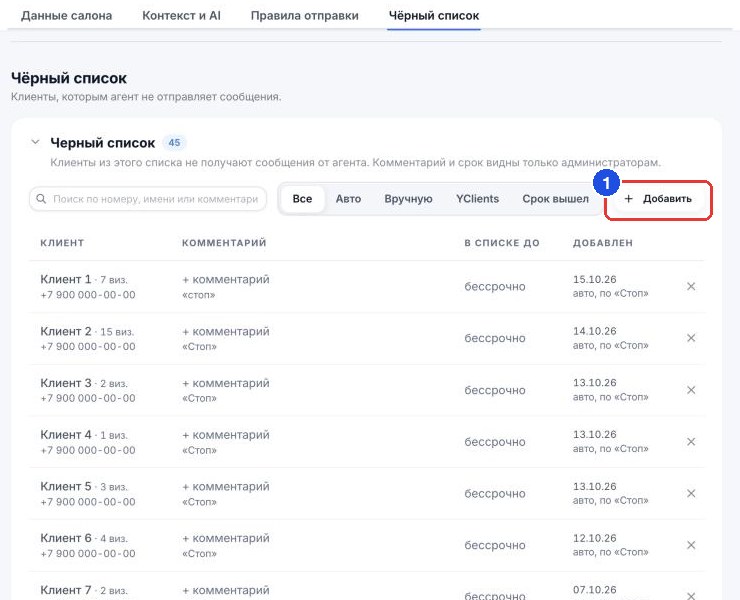Add a comment for Клиент 5
Viewport: 740px width, 600px height.
pyautogui.click(x=226, y=486)
